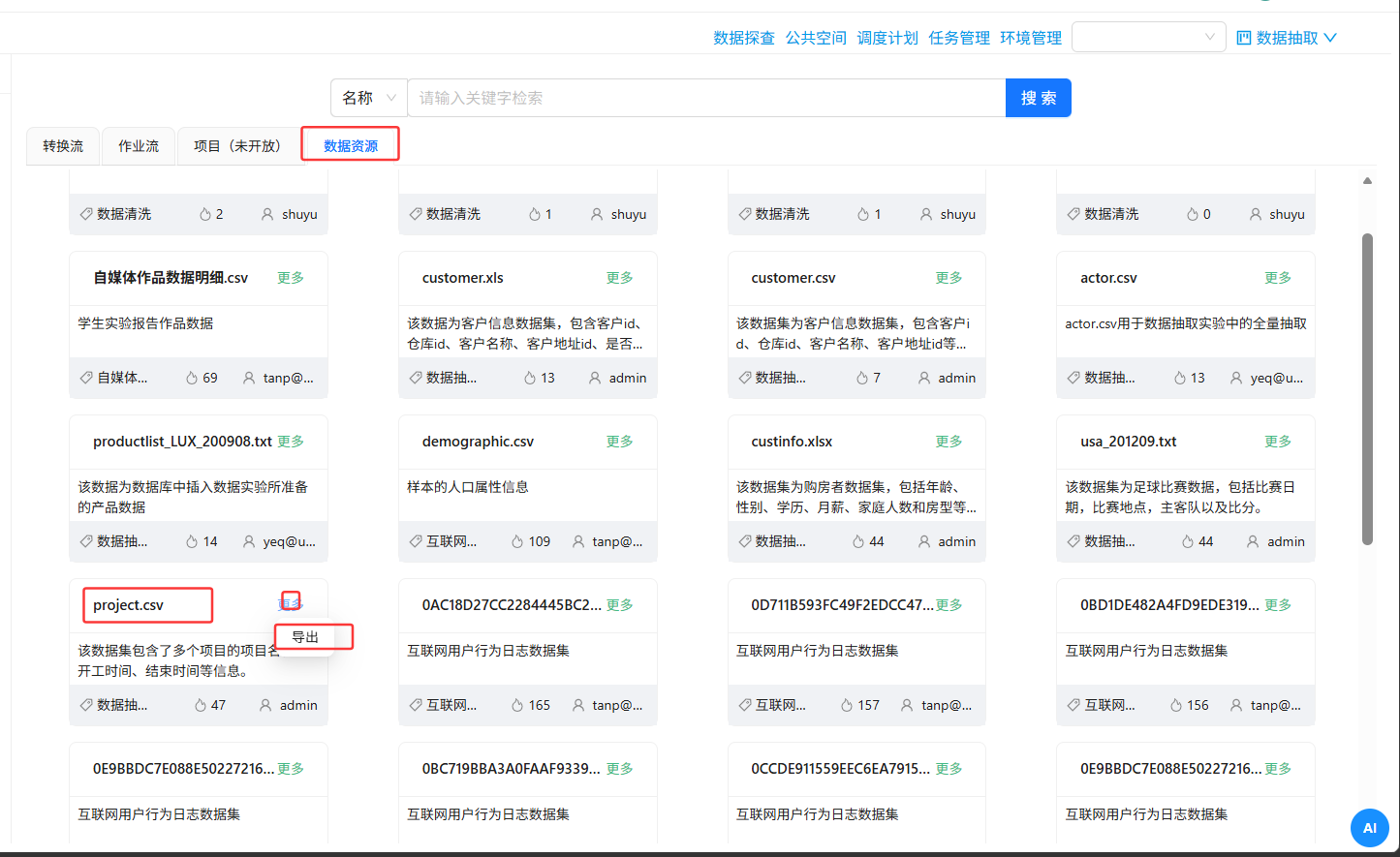The width and height of the screenshot is (1400, 857).
Task: Open the usa_201209.txt dataset title
Action: pyautogui.click(x=1129, y=442)
